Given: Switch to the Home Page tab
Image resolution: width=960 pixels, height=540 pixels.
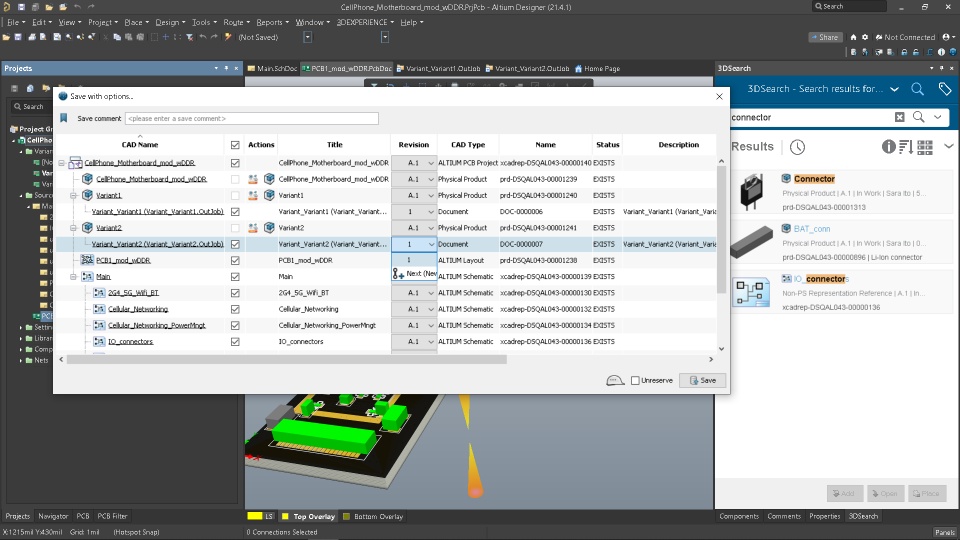Looking at the screenshot, I should [597, 69].
